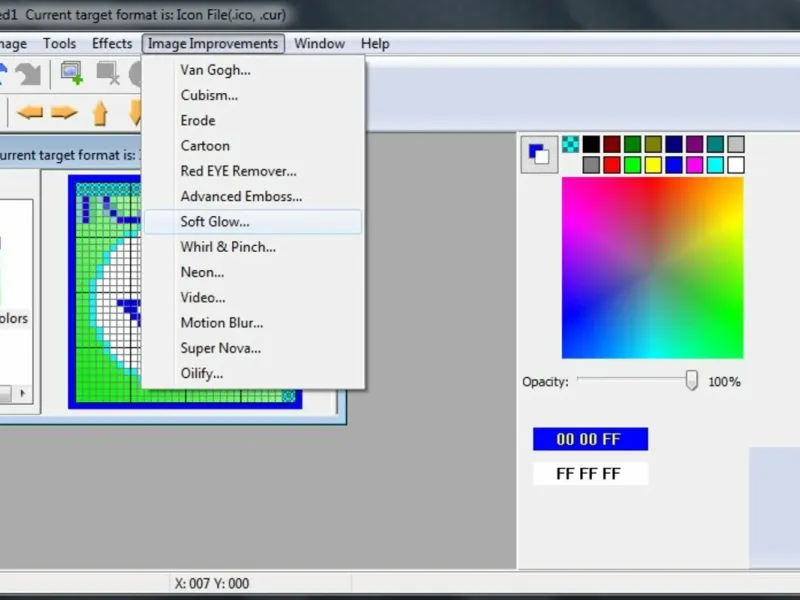This screenshot has height=600, width=800.
Task: Pick the bright blue swatch
Action: pos(673,165)
